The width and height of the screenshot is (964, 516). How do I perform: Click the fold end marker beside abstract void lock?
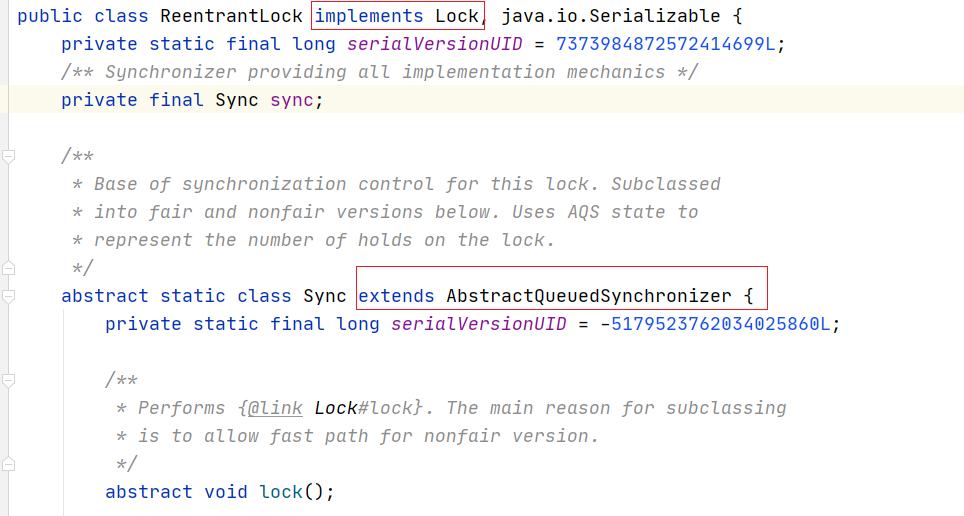(x=9, y=464)
